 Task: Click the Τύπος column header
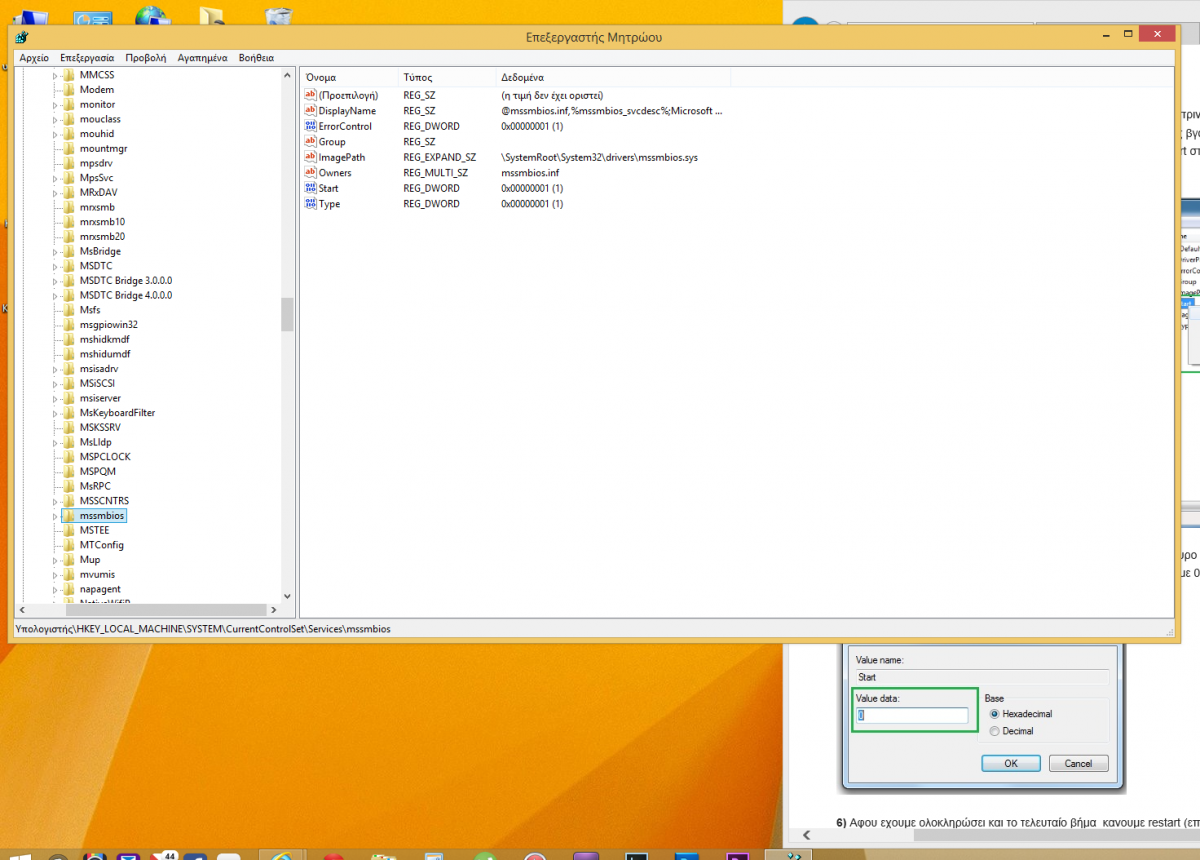(447, 77)
